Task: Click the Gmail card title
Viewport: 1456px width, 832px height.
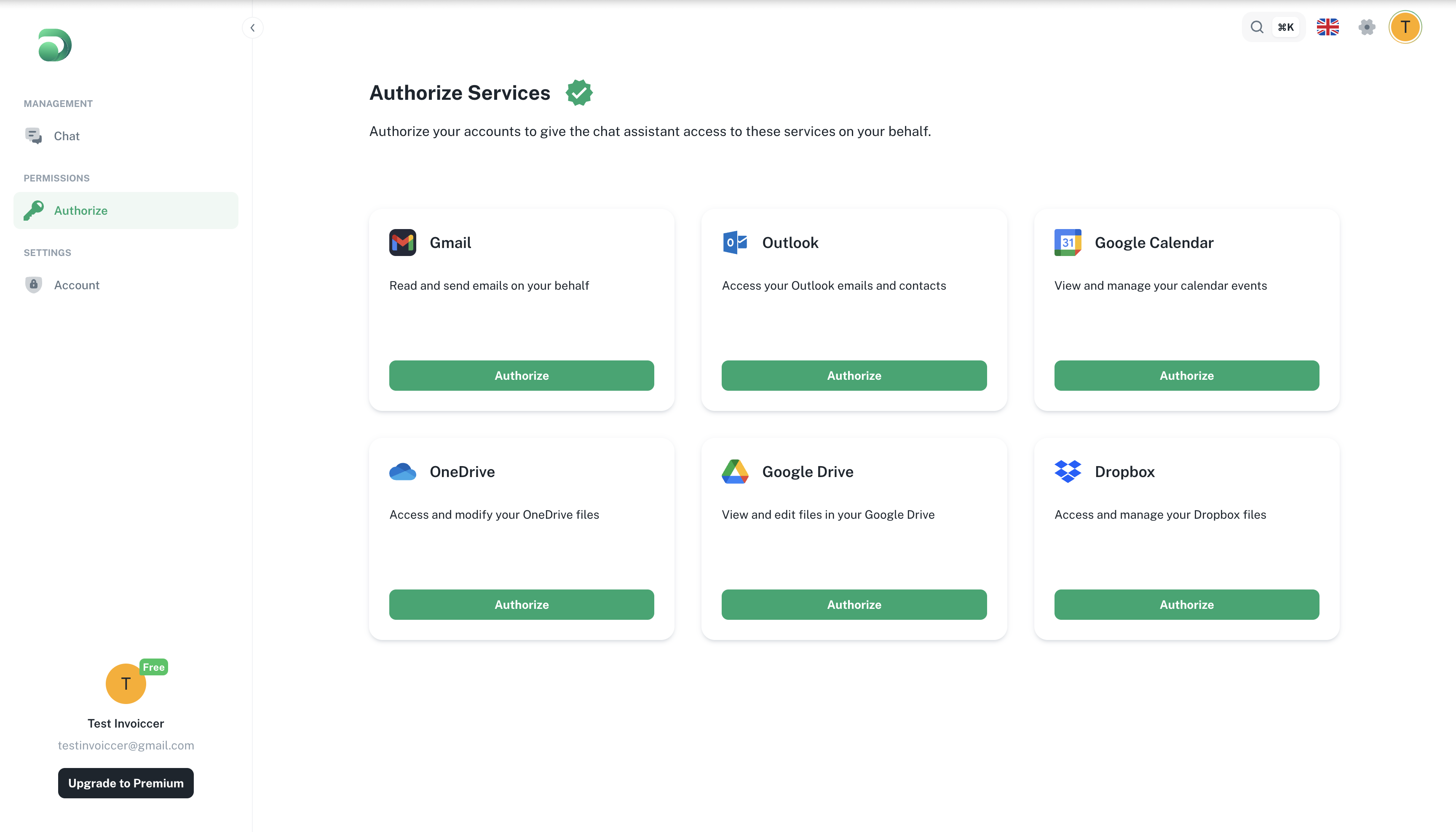Action: 450,242
